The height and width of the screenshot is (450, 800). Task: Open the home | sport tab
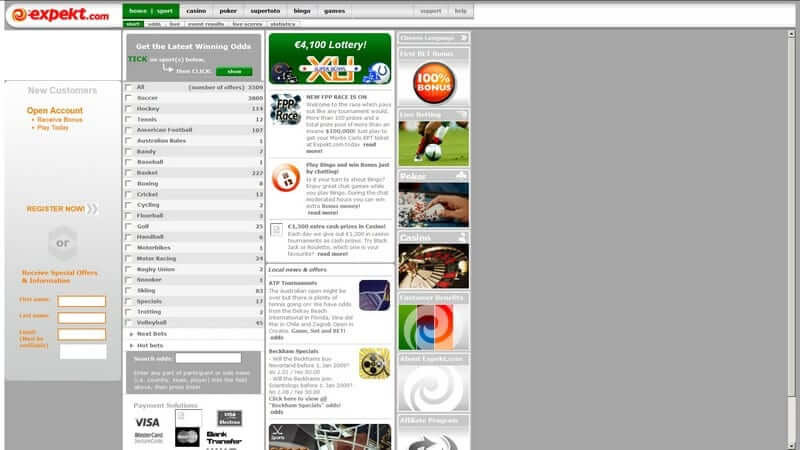click(151, 11)
